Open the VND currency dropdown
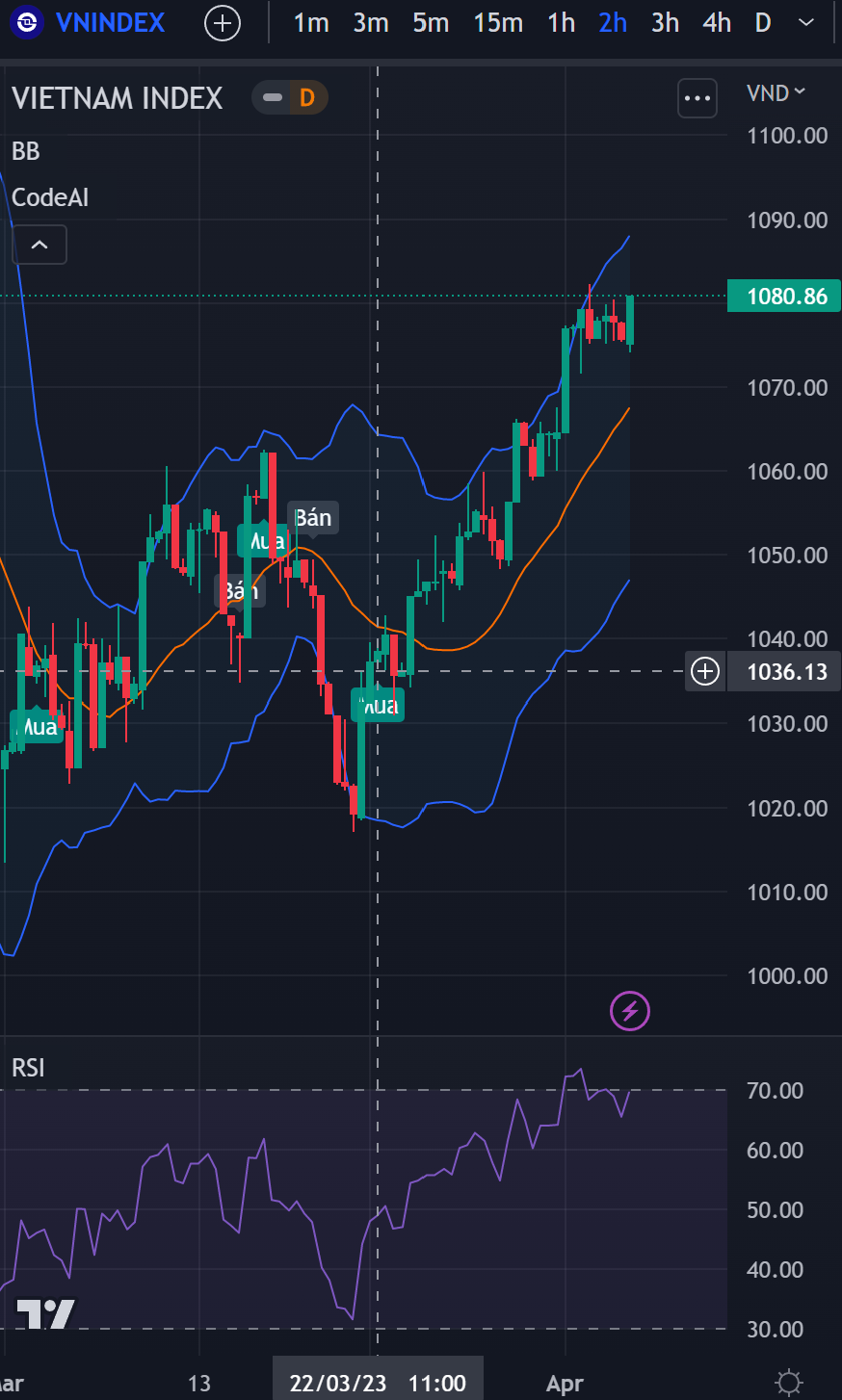The image size is (842, 1400). click(x=776, y=93)
